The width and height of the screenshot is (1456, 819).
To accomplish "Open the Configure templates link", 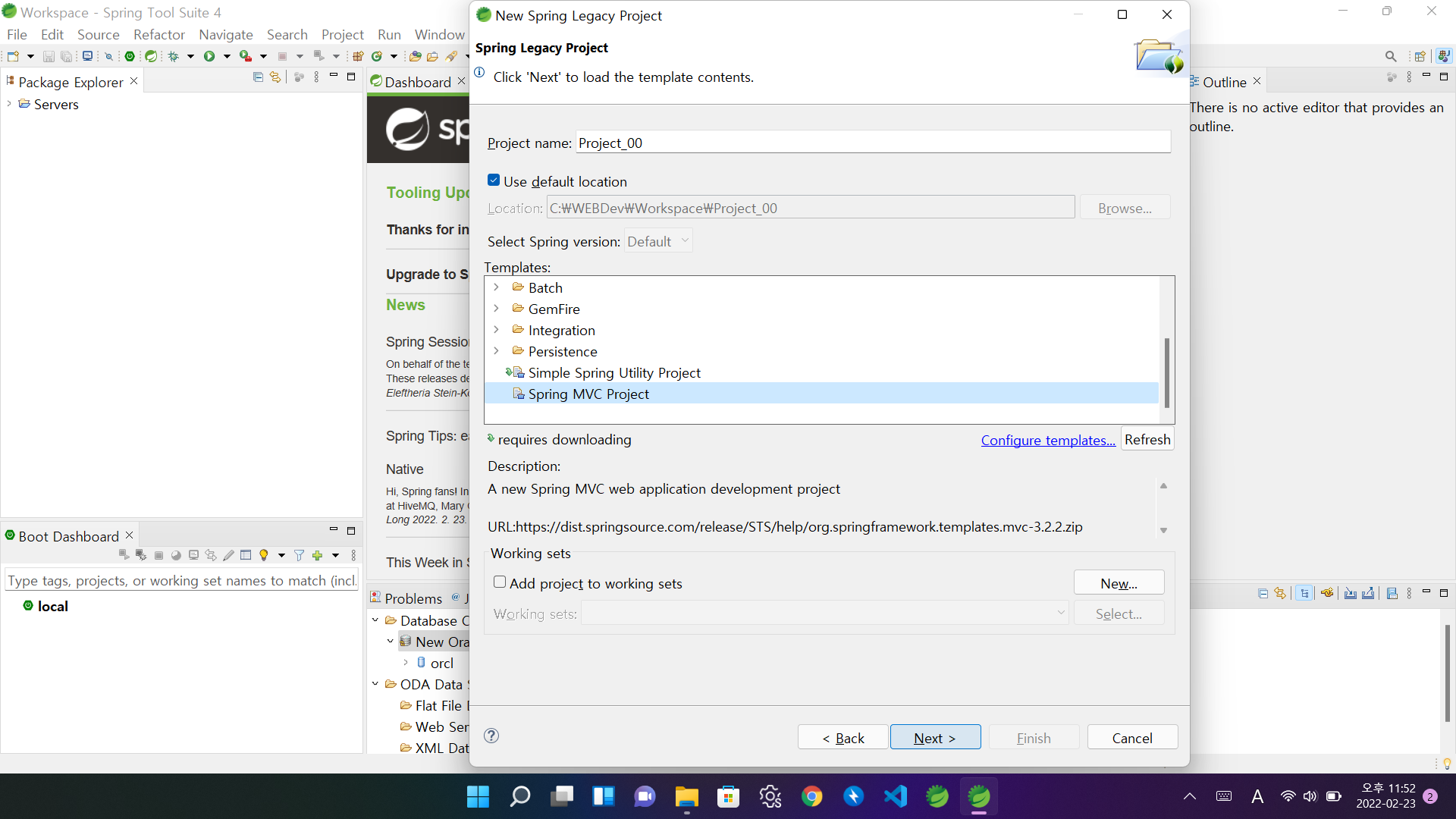I will coord(1047,441).
